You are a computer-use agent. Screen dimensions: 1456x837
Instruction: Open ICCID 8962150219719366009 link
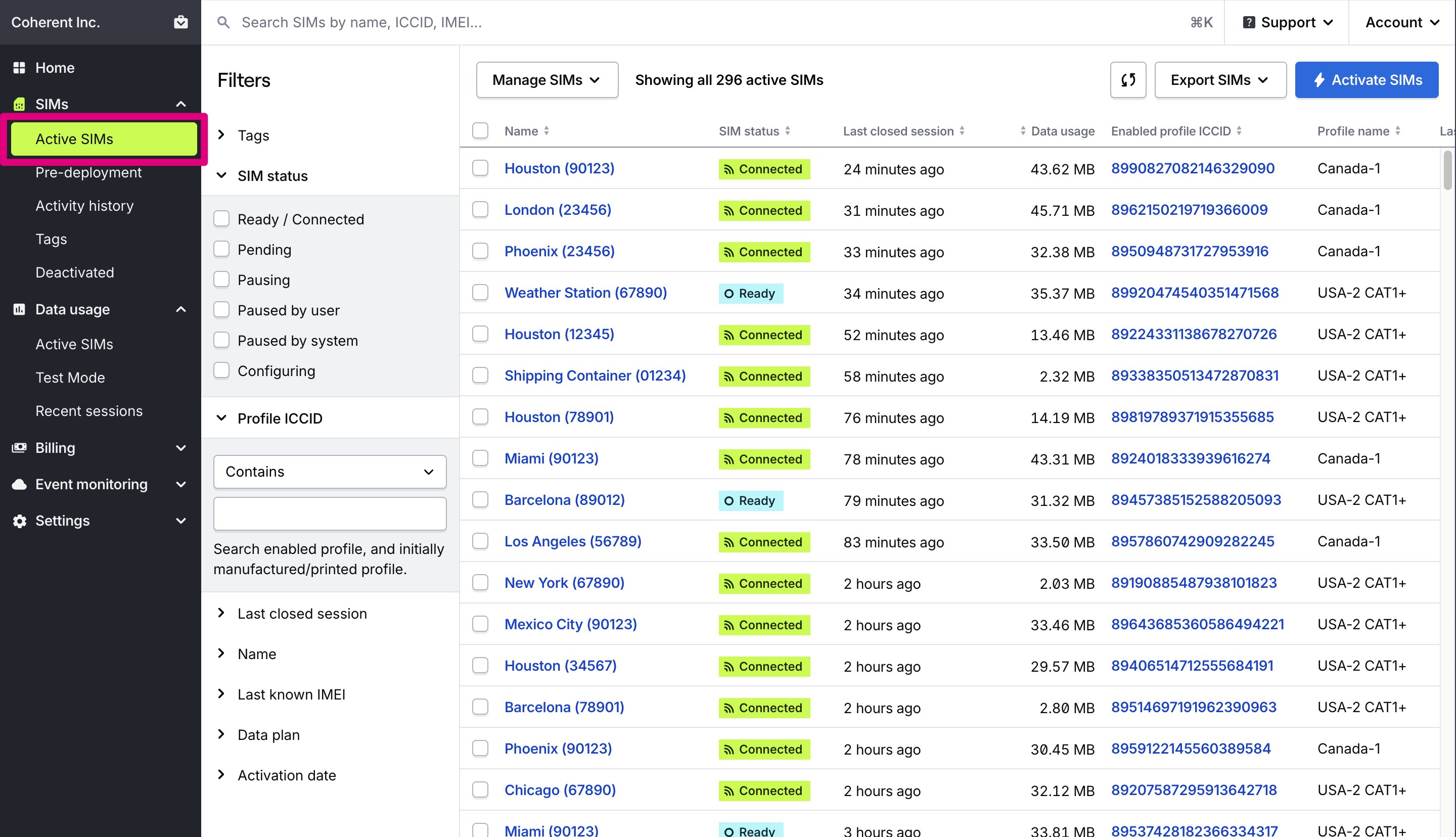pos(1189,210)
